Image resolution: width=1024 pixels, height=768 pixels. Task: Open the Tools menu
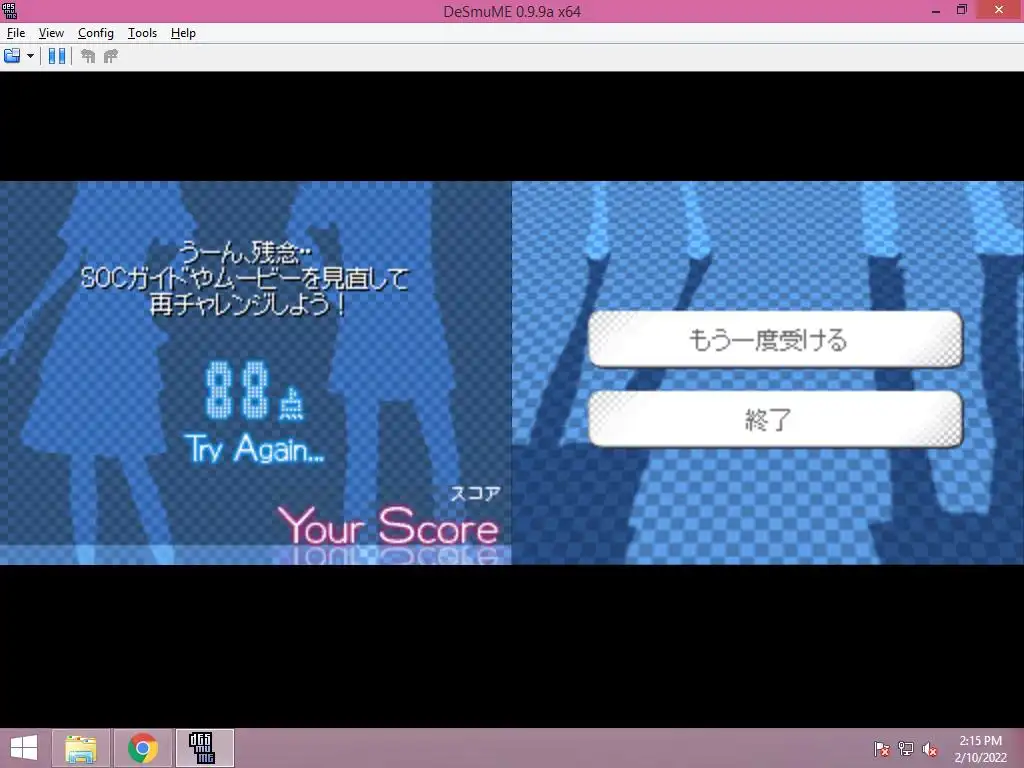(x=142, y=33)
